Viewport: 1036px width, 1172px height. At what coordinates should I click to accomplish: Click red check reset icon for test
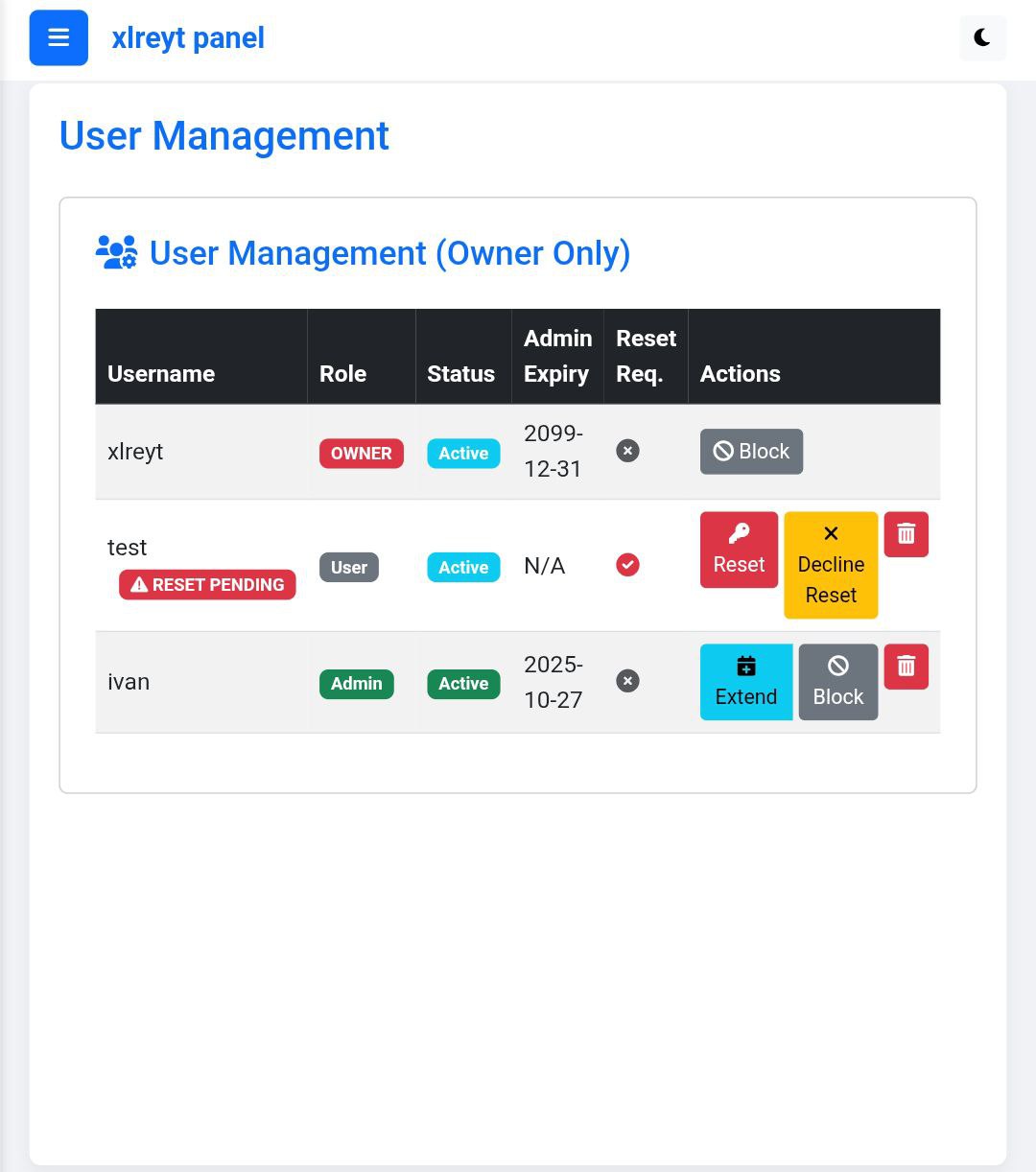627,565
